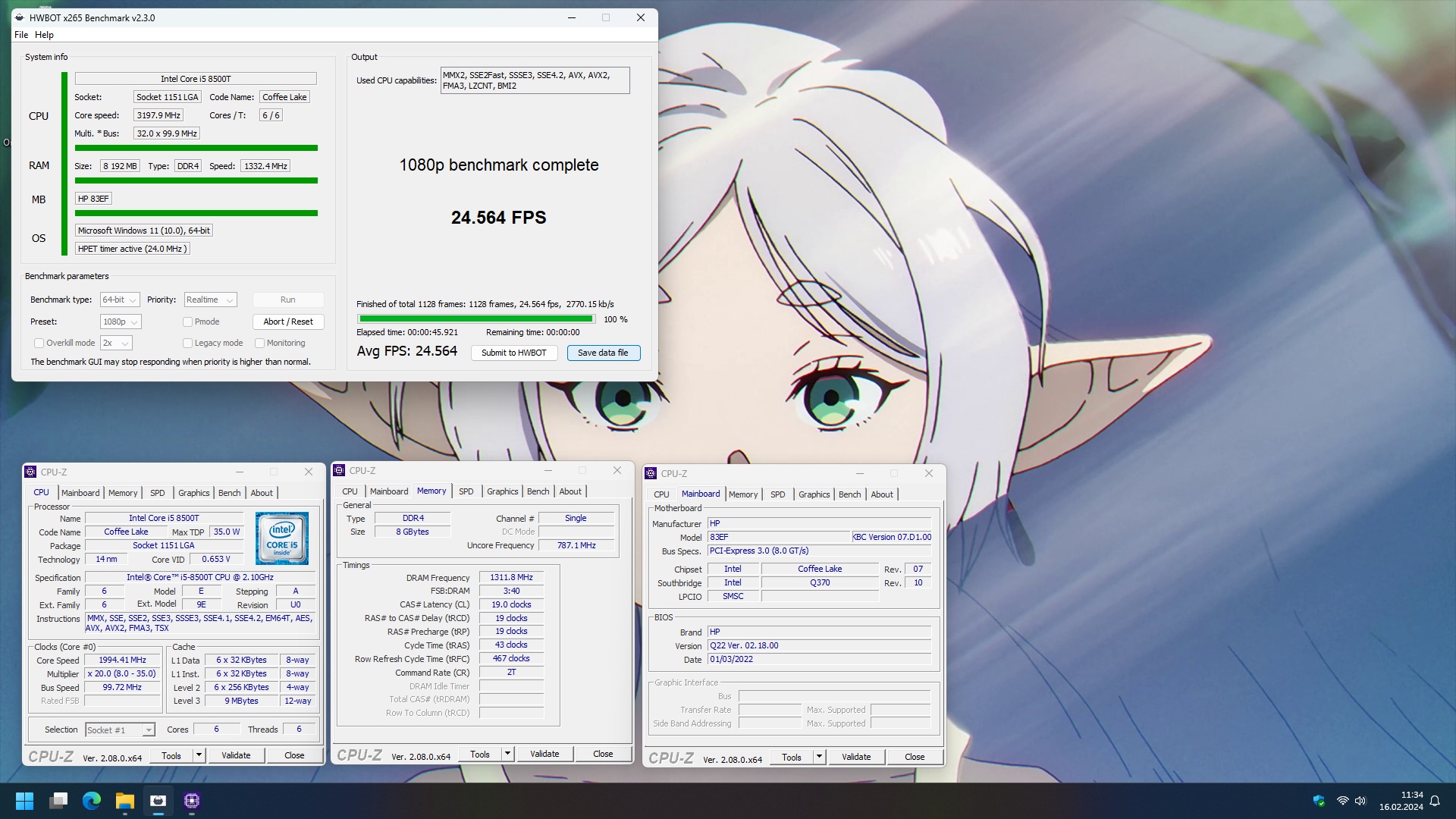Screen dimensions: 1456x819
Task: Expand Tools arrow in CPU-Z Memory window
Action: point(507,754)
